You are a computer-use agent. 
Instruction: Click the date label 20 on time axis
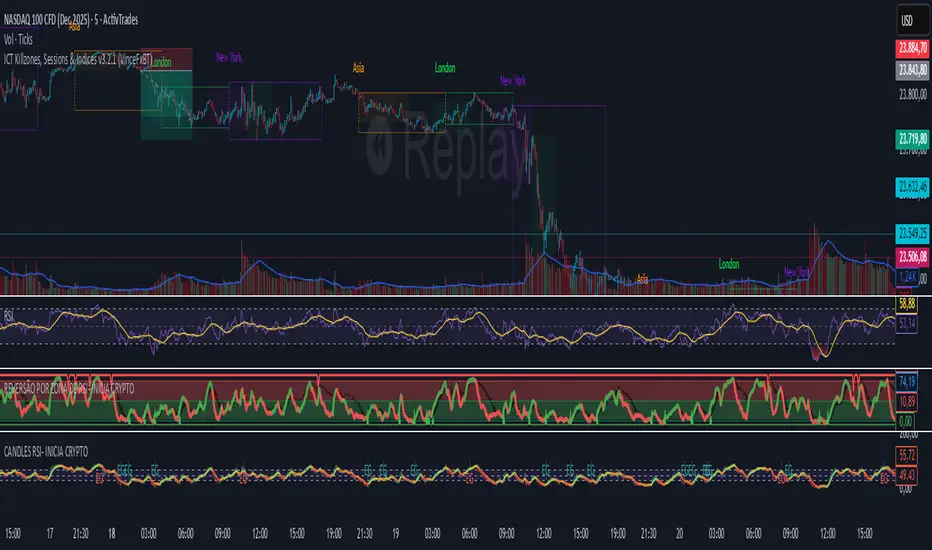pos(679,533)
